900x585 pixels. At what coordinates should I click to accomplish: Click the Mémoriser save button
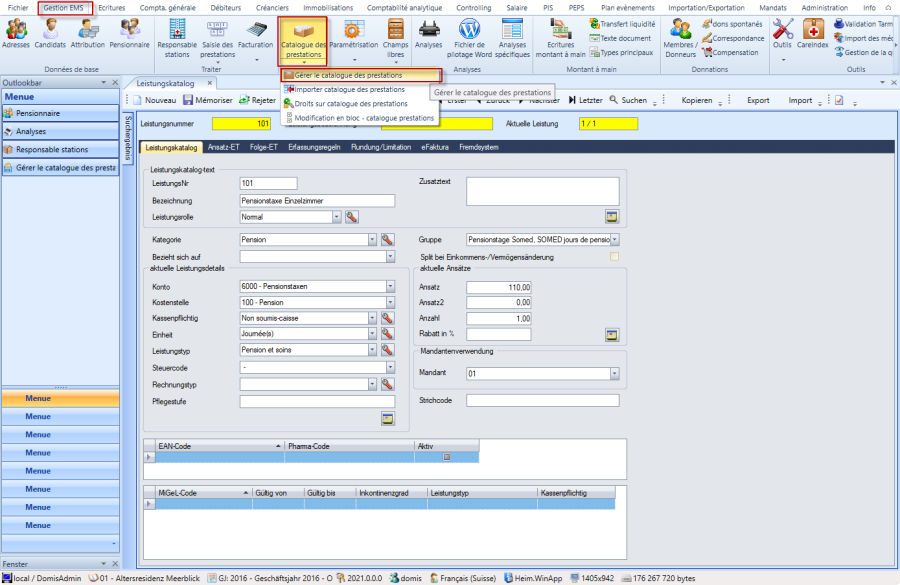click(208, 100)
